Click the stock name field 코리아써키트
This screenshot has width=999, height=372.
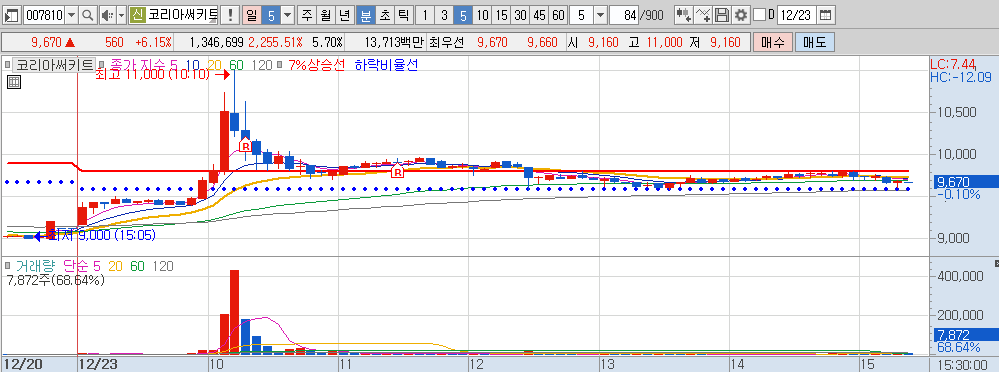[183, 15]
